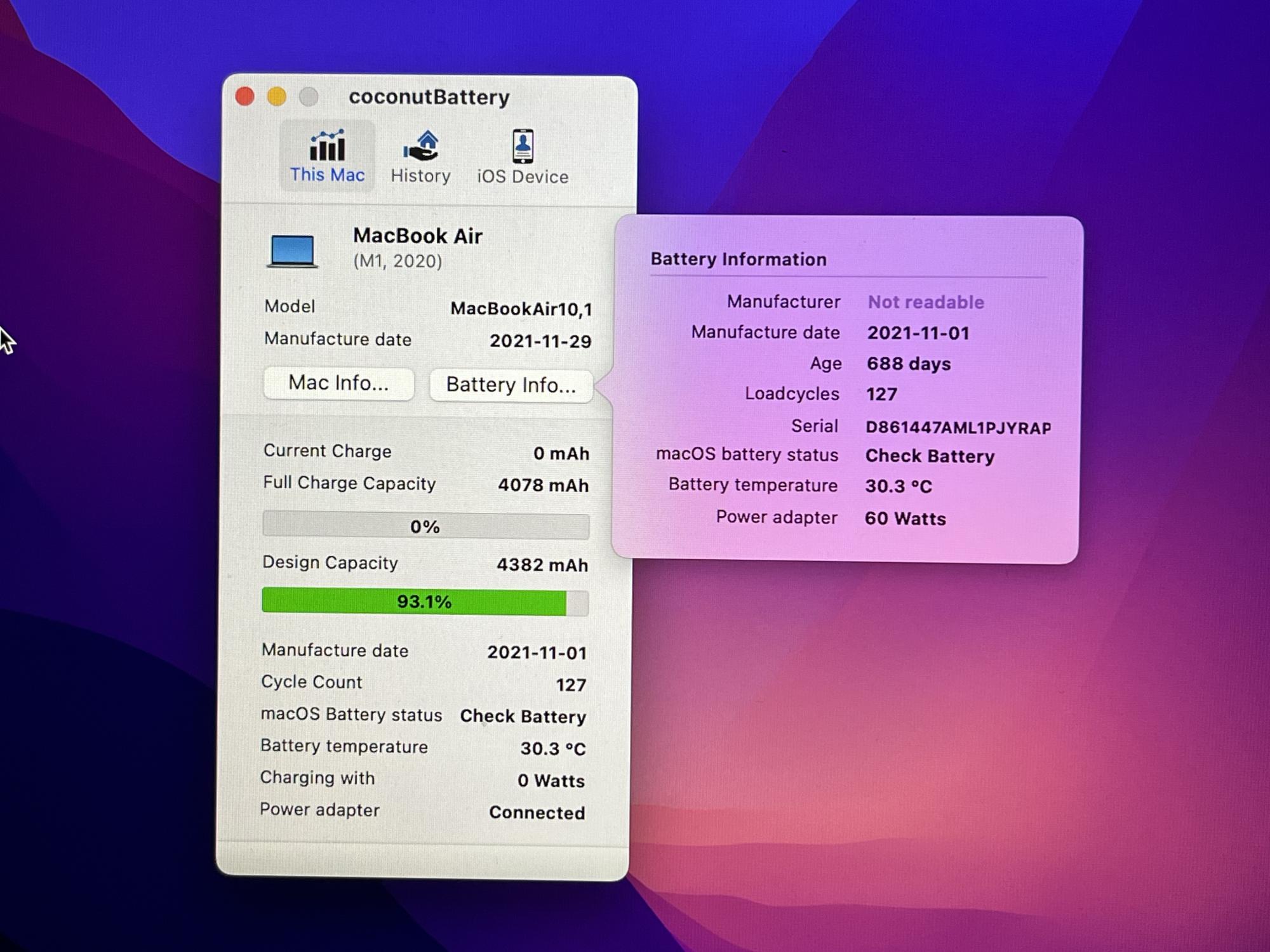Open the Mac Info button

tap(338, 383)
